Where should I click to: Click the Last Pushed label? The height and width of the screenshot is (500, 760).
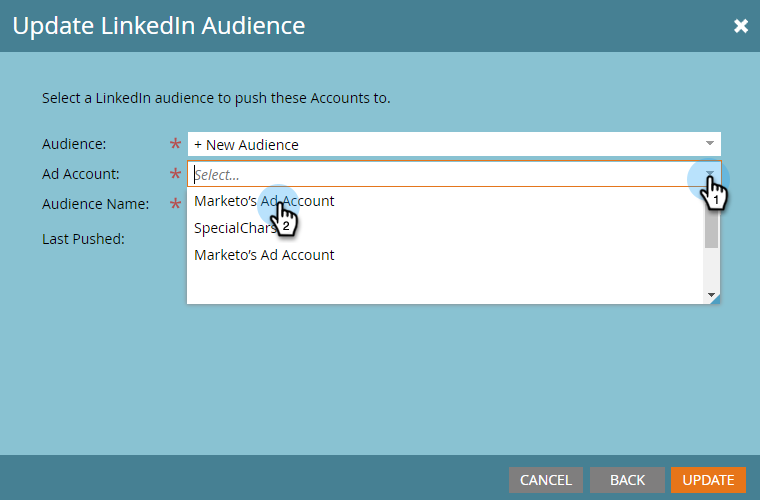pyautogui.click(x=83, y=239)
